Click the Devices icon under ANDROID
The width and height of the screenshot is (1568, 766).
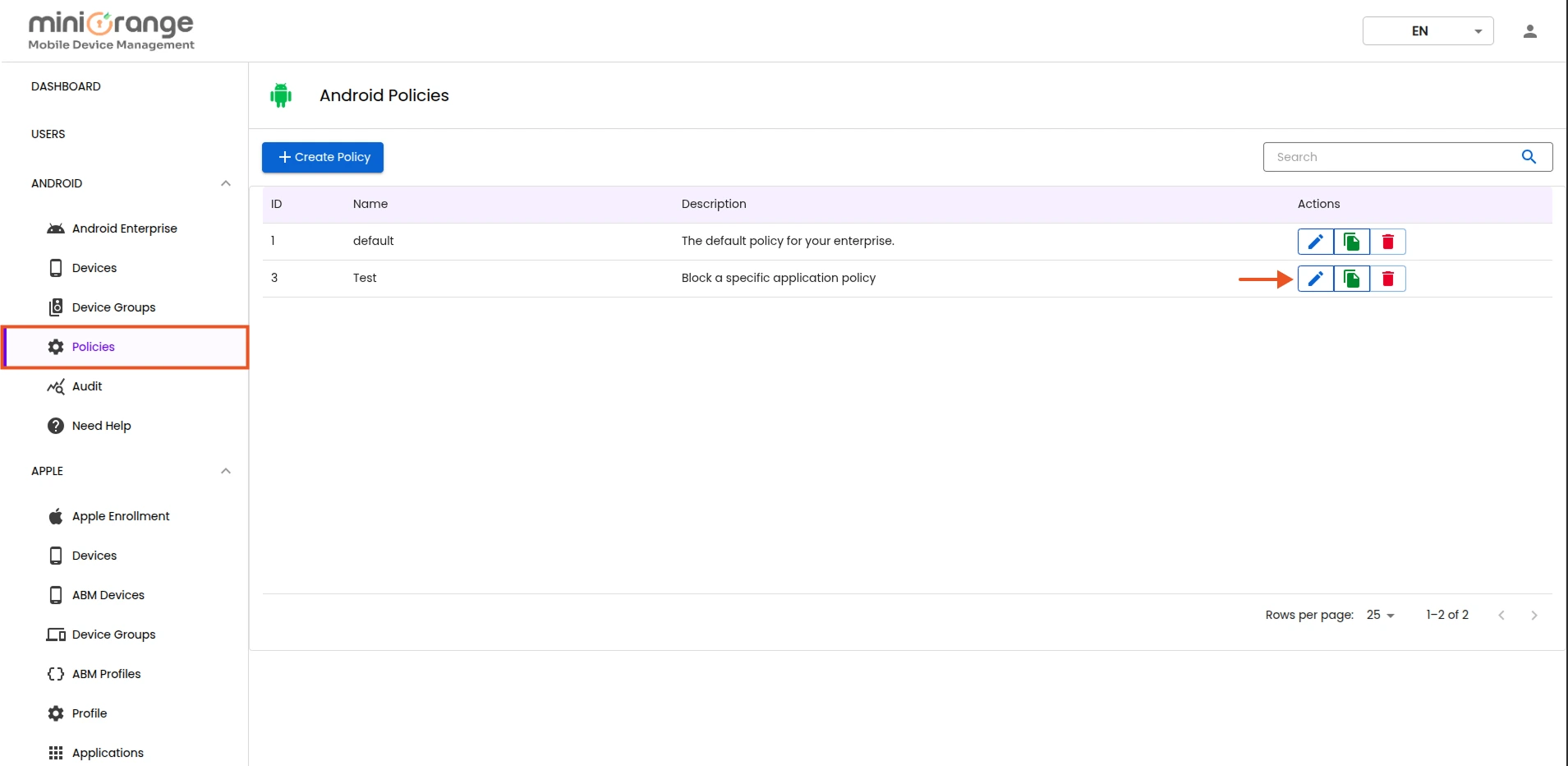coord(55,268)
